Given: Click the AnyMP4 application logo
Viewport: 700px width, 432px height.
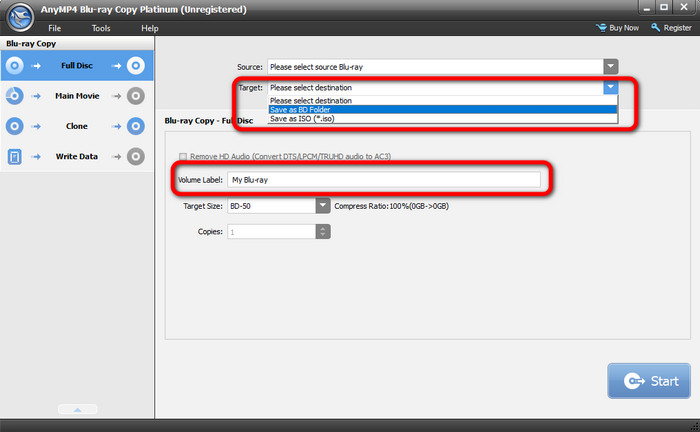Looking at the screenshot, I should coord(20,17).
